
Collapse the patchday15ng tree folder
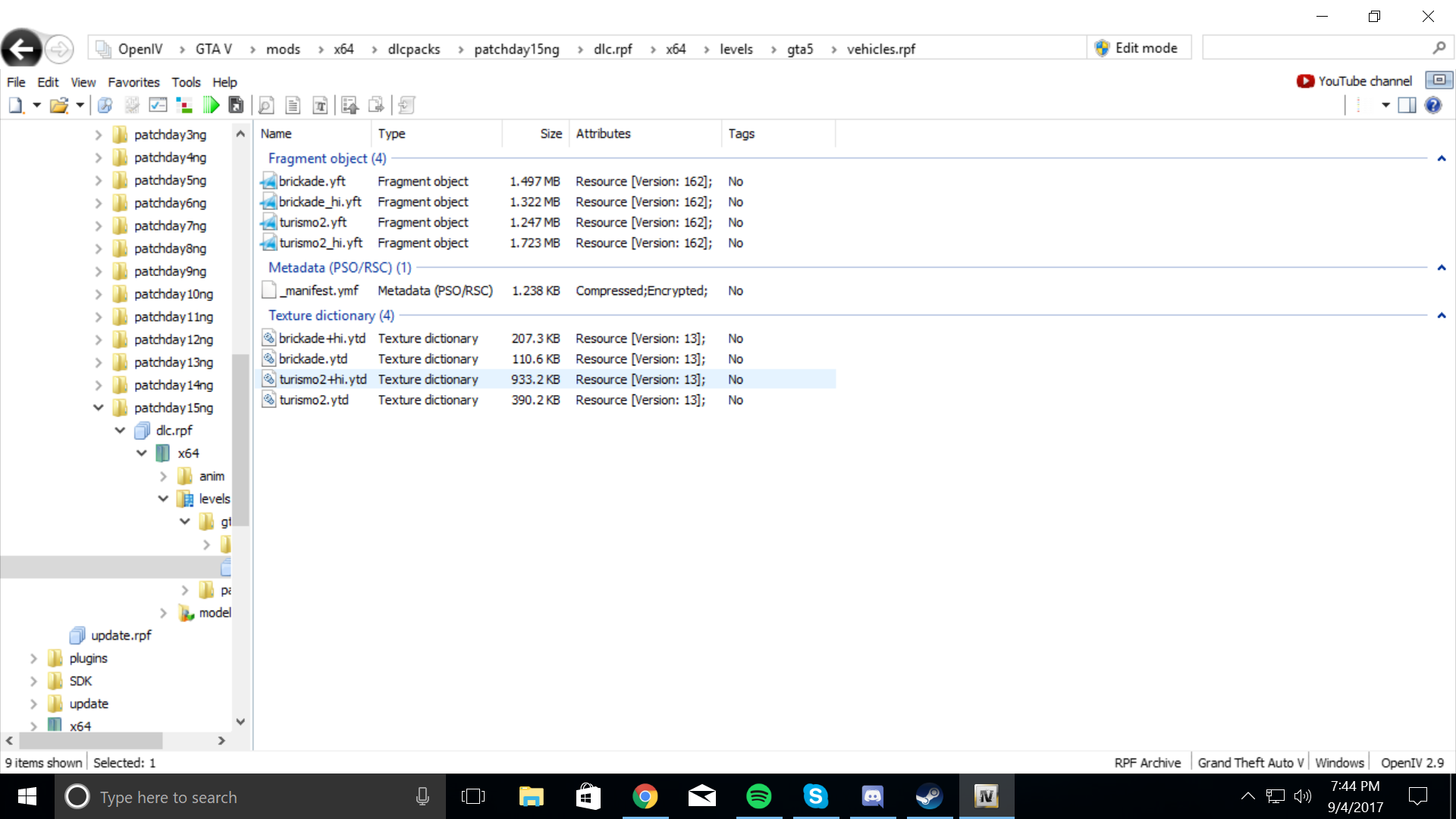tap(99, 408)
